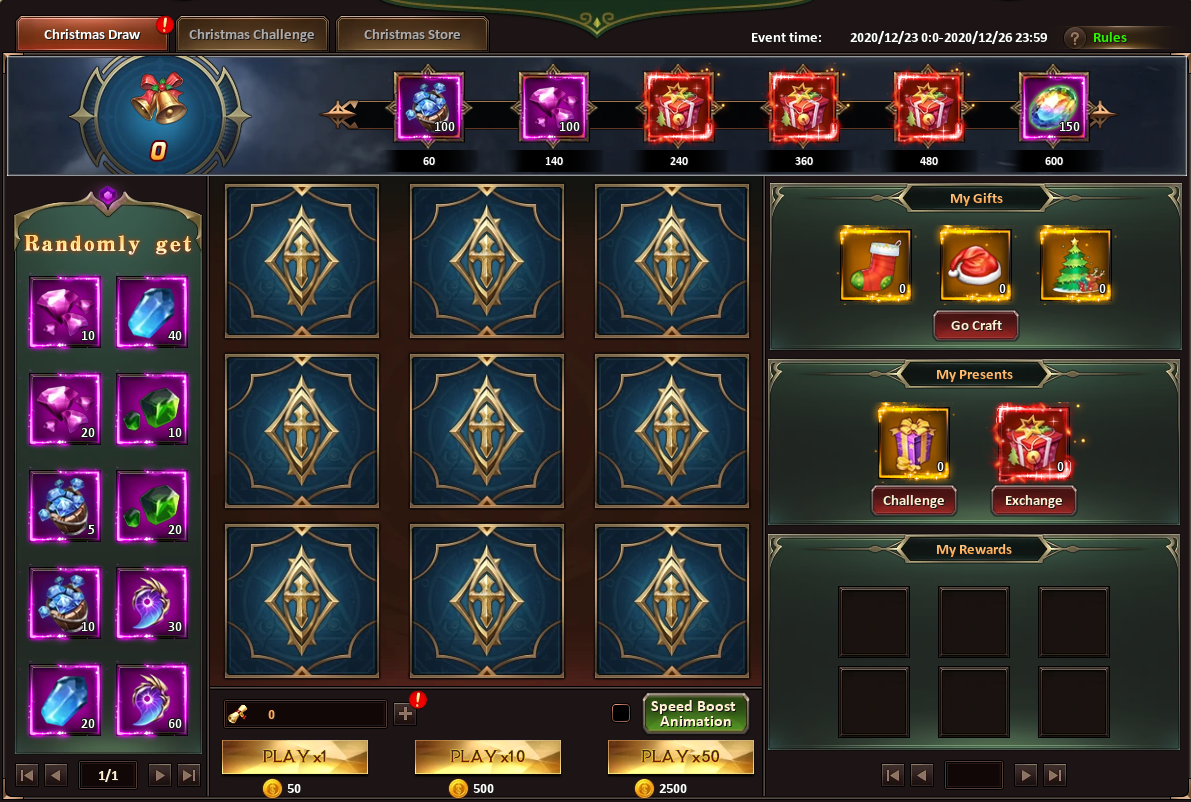
Task: Select the red gift box at 240
Action: 678,107
